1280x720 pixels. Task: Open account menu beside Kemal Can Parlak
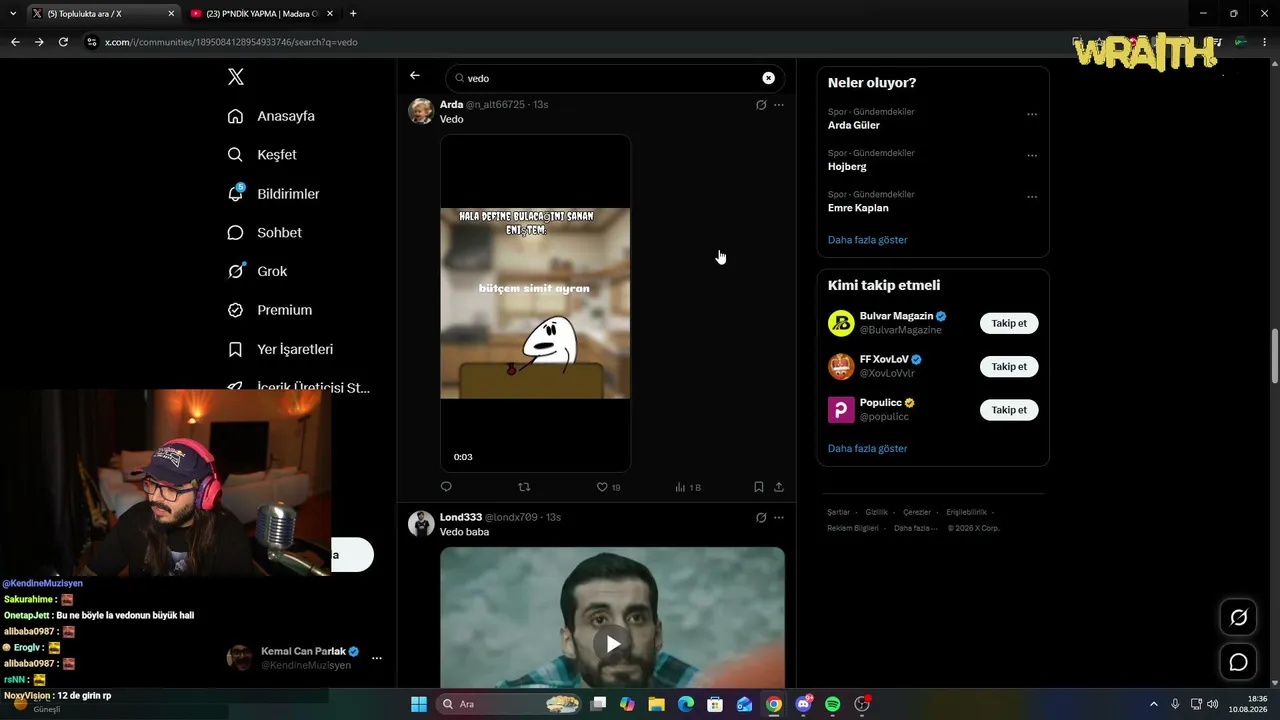tap(377, 658)
